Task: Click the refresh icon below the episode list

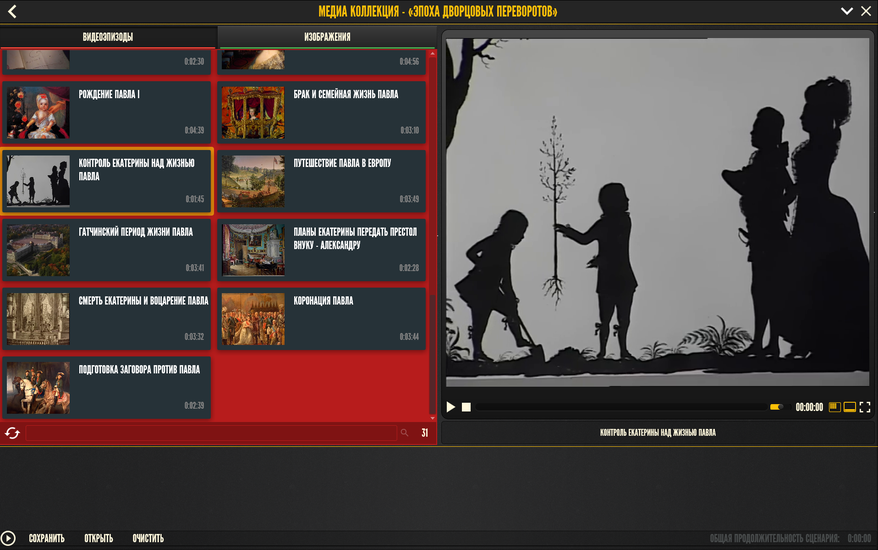Action: (x=12, y=433)
